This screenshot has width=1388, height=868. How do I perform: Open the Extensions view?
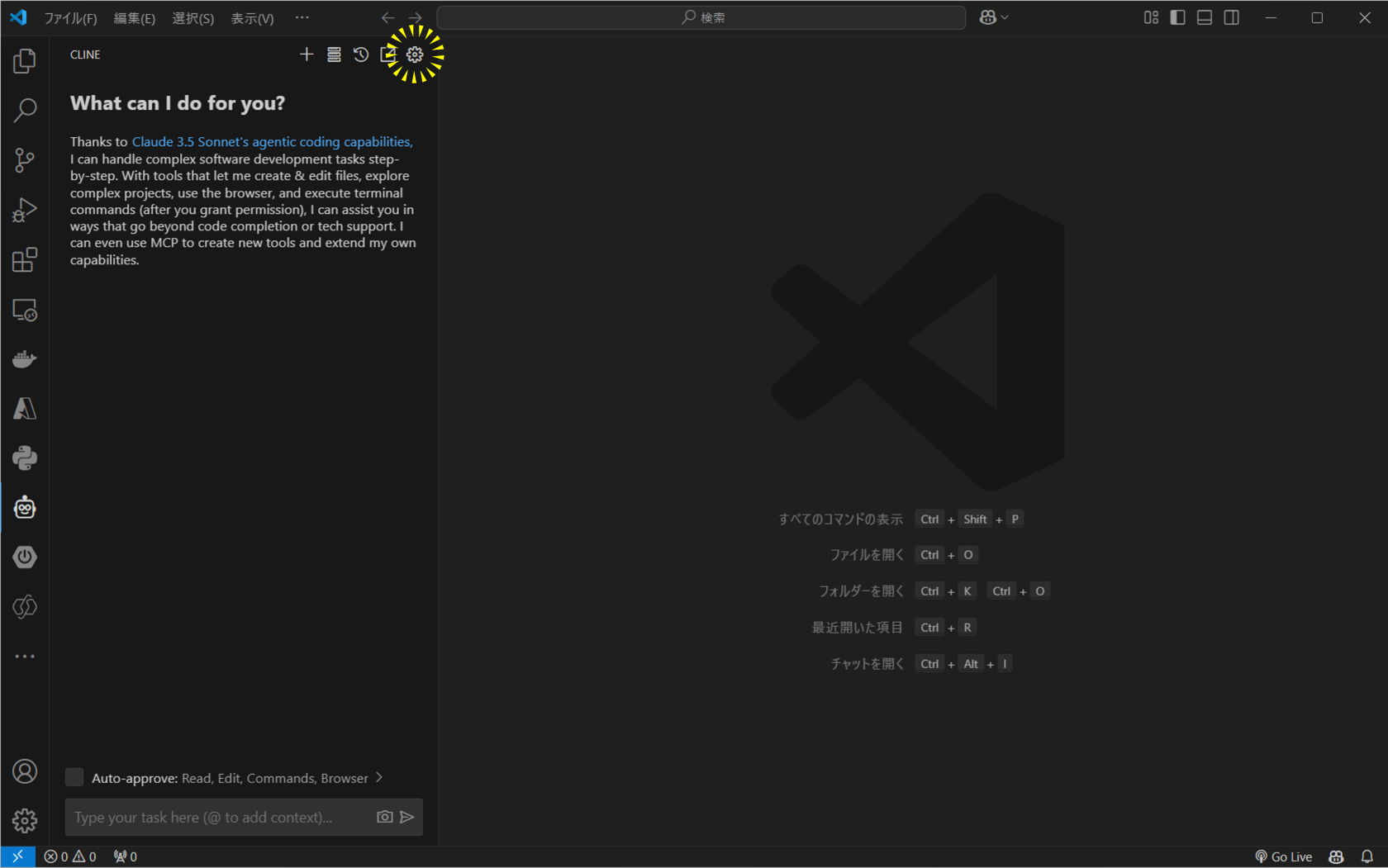[x=25, y=260]
